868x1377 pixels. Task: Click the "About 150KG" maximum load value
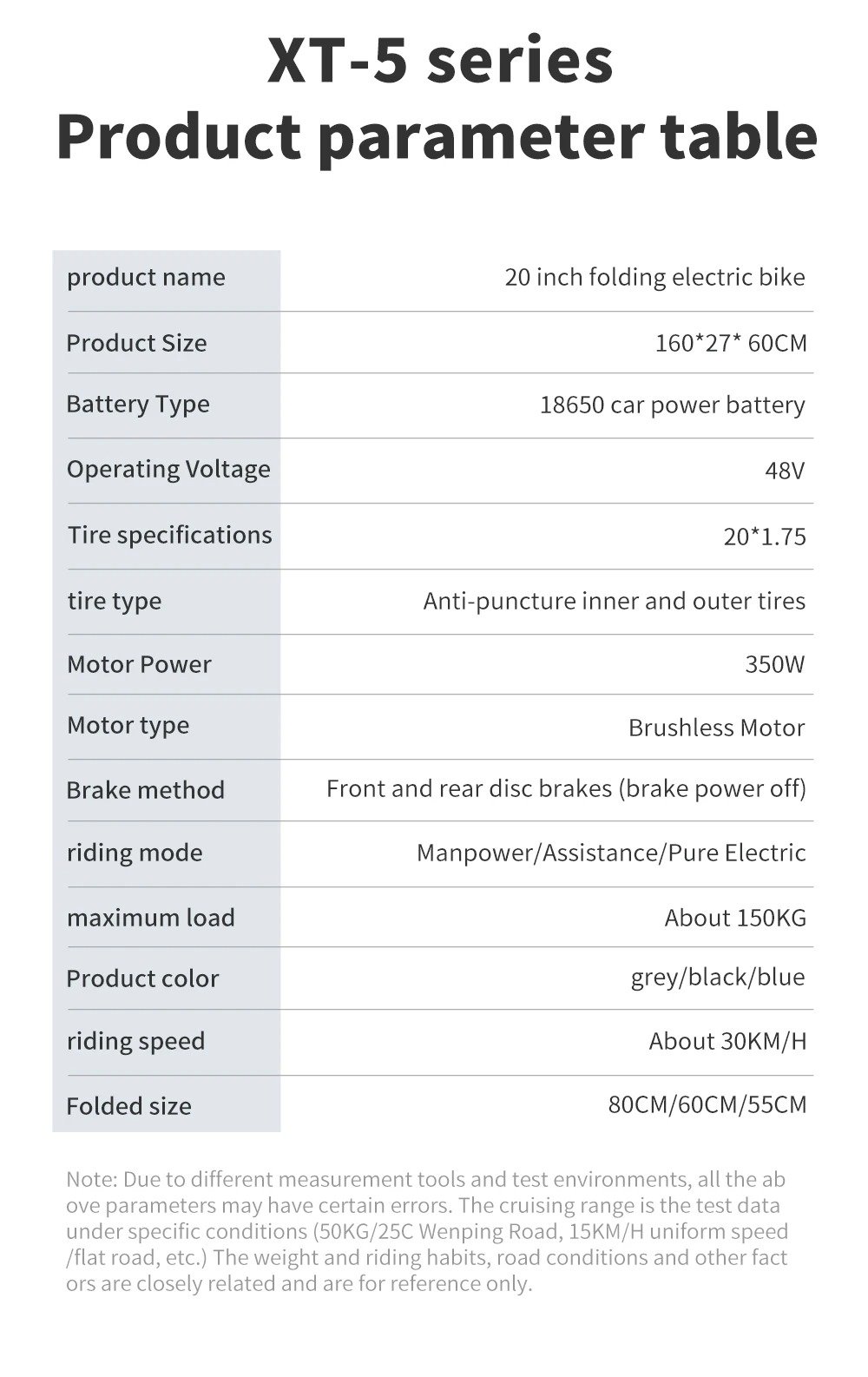(735, 918)
